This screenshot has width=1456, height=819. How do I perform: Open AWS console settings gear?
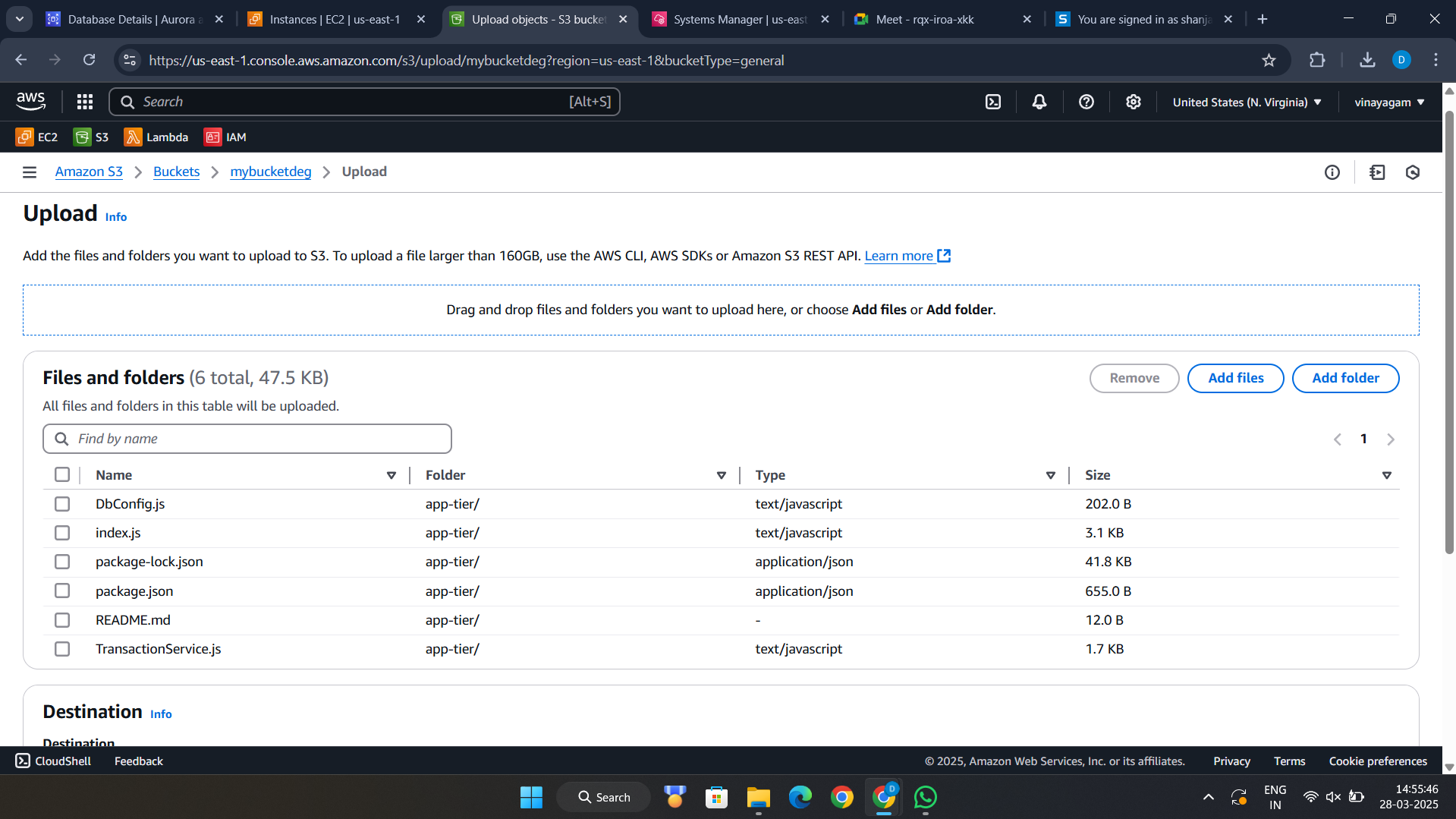click(1134, 102)
